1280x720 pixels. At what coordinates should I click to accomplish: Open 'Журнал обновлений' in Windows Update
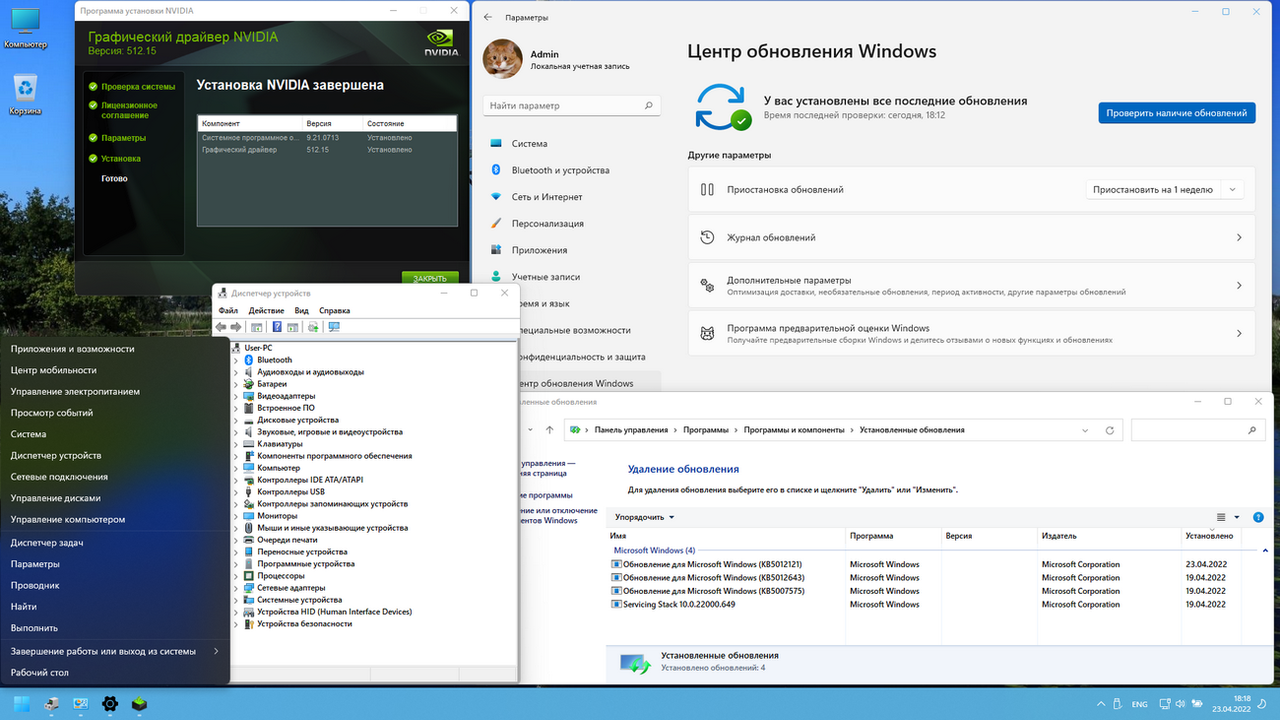[971, 238]
